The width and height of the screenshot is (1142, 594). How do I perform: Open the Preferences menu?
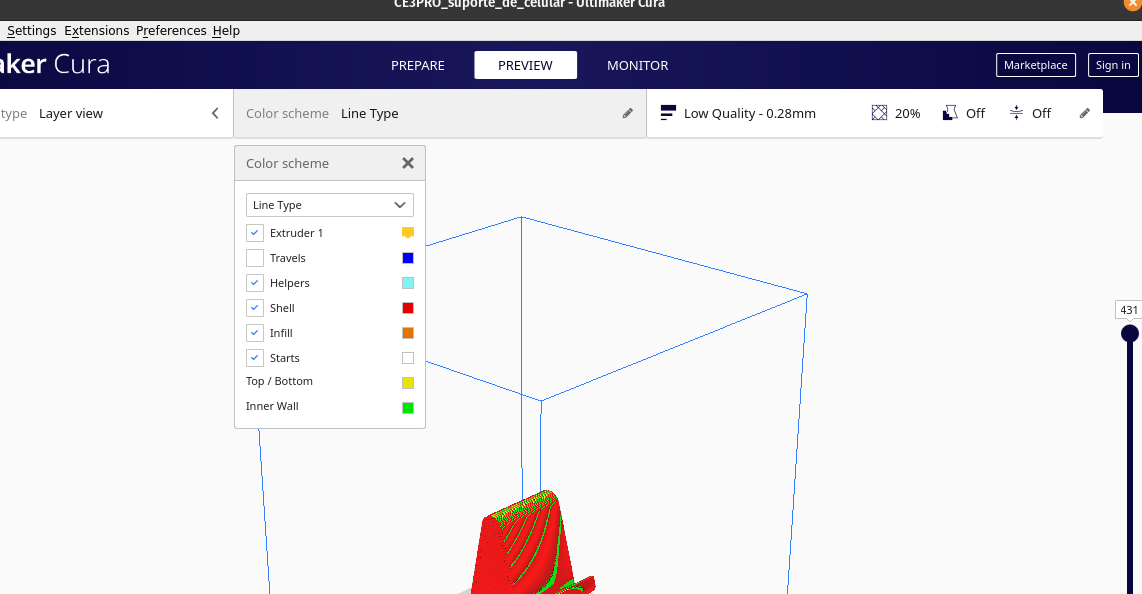pos(171,31)
